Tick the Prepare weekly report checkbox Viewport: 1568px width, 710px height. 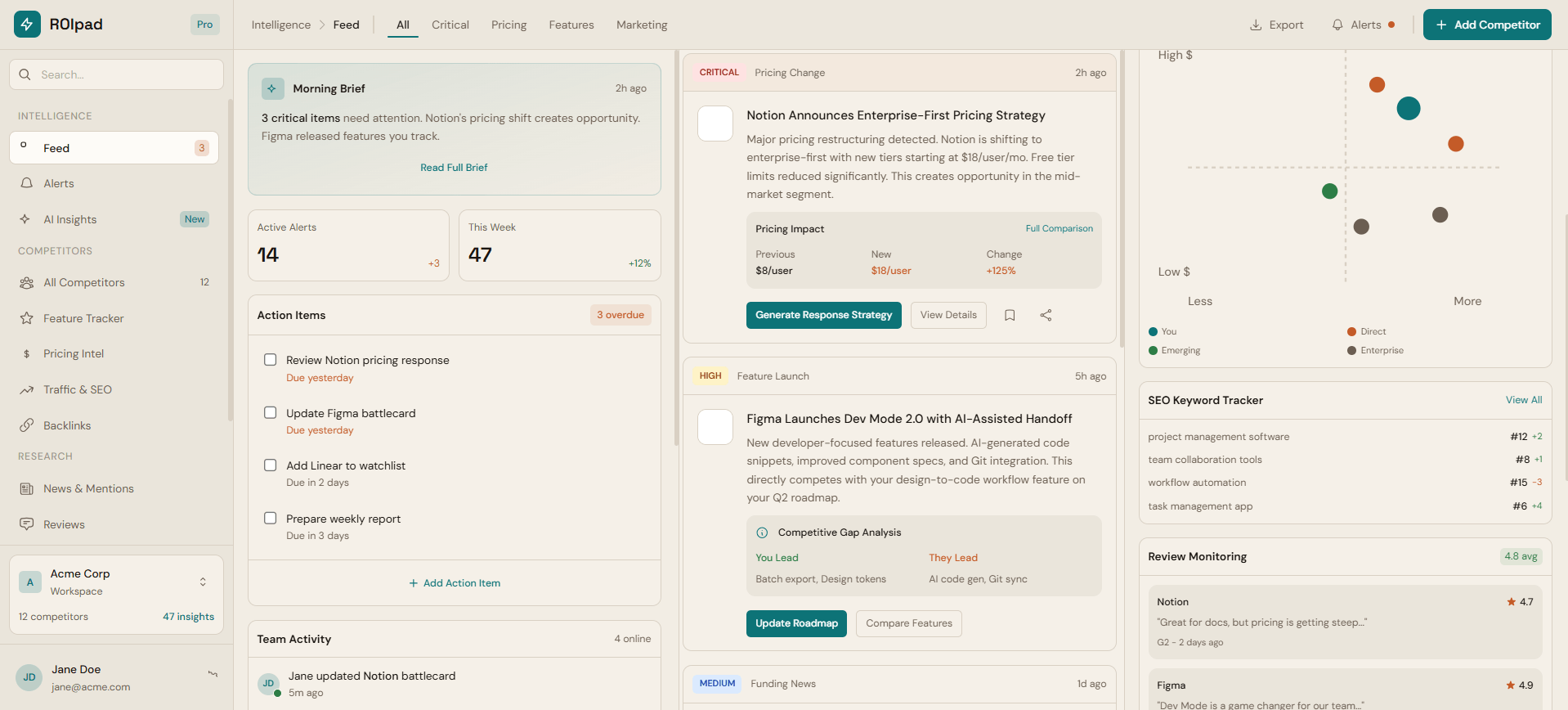tap(271, 519)
